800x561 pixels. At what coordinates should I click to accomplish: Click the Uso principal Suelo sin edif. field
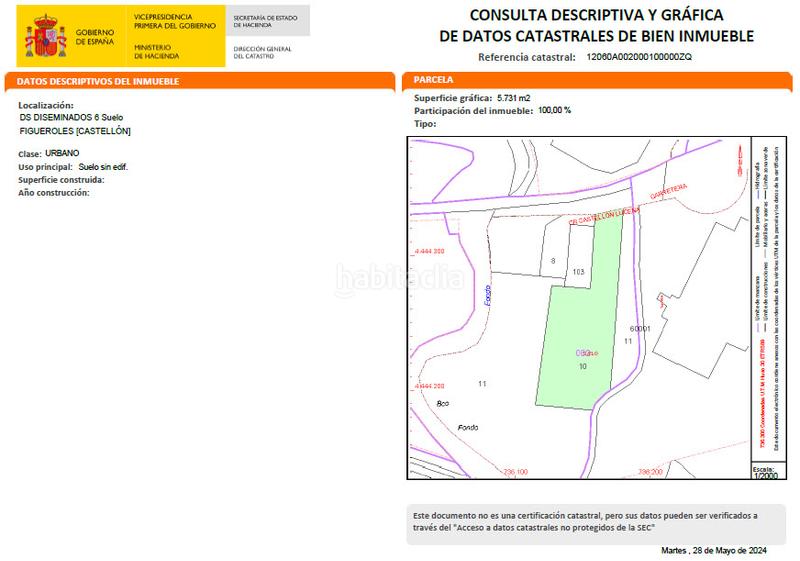point(103,166)
